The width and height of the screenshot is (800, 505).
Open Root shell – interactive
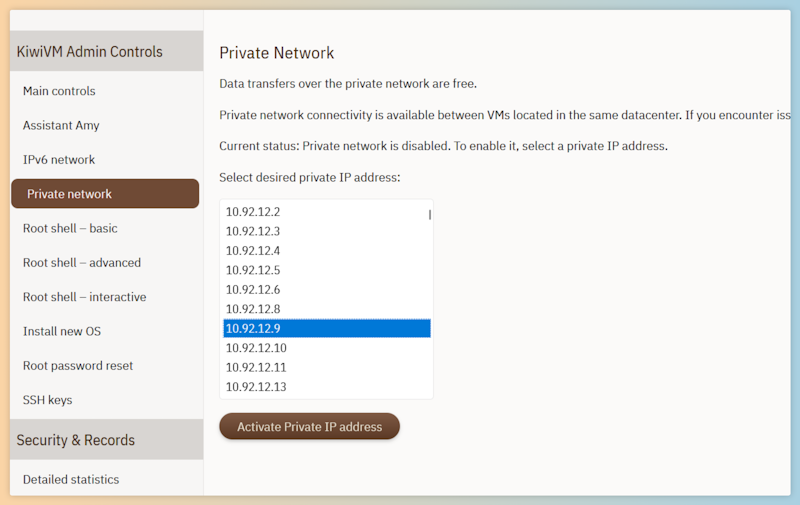[x=85, y=297]
